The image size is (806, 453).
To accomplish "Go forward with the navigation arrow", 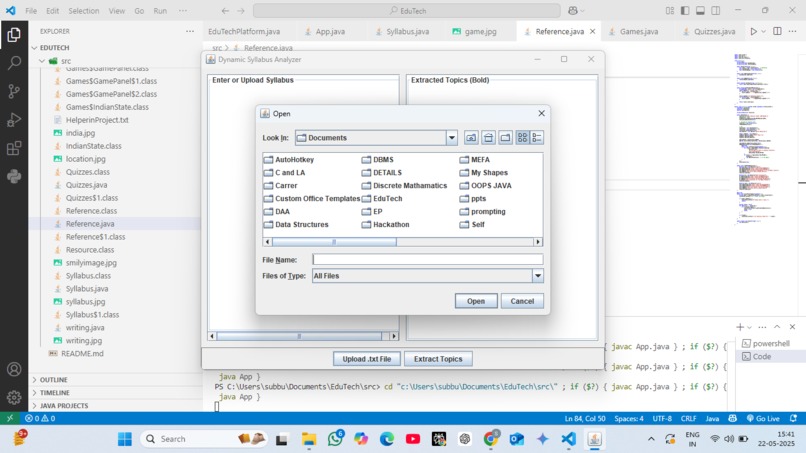I will [x=241, y=10].
